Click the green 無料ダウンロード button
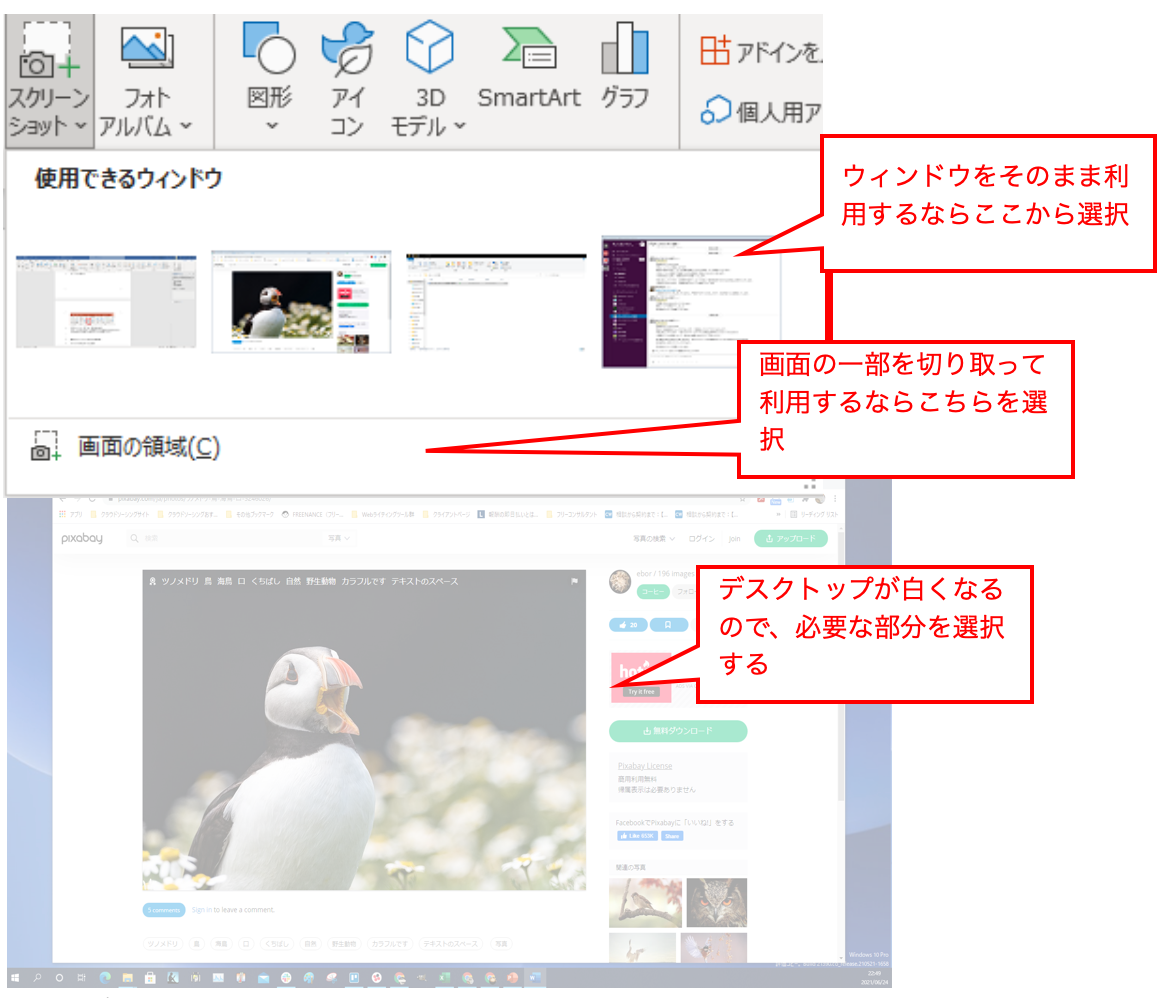Viewport: 1166px width, 998px height. 677,731
